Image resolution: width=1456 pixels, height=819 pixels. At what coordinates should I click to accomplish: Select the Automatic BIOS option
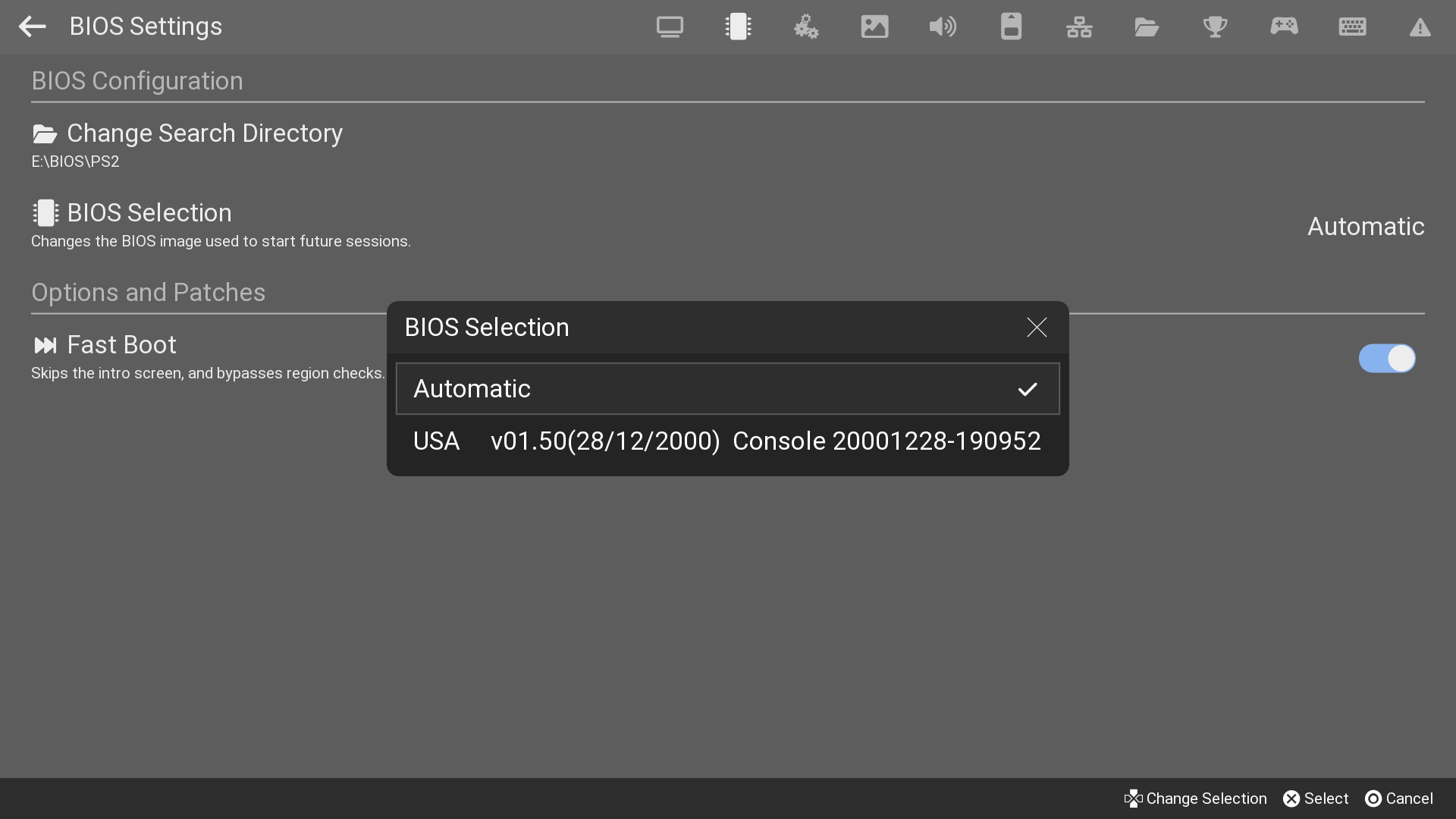pos(728,389)
